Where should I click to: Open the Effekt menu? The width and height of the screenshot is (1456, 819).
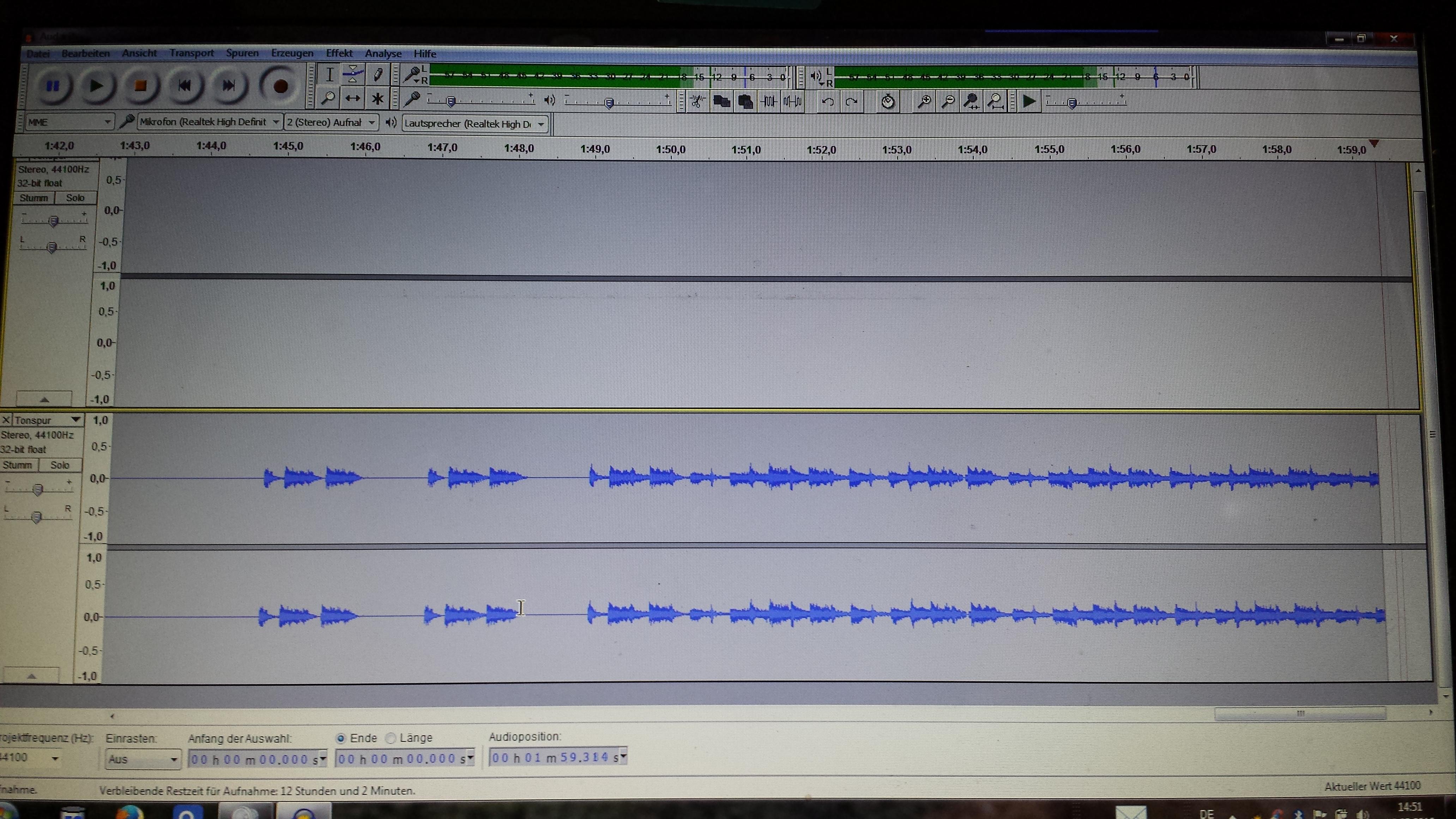point(339,53)
